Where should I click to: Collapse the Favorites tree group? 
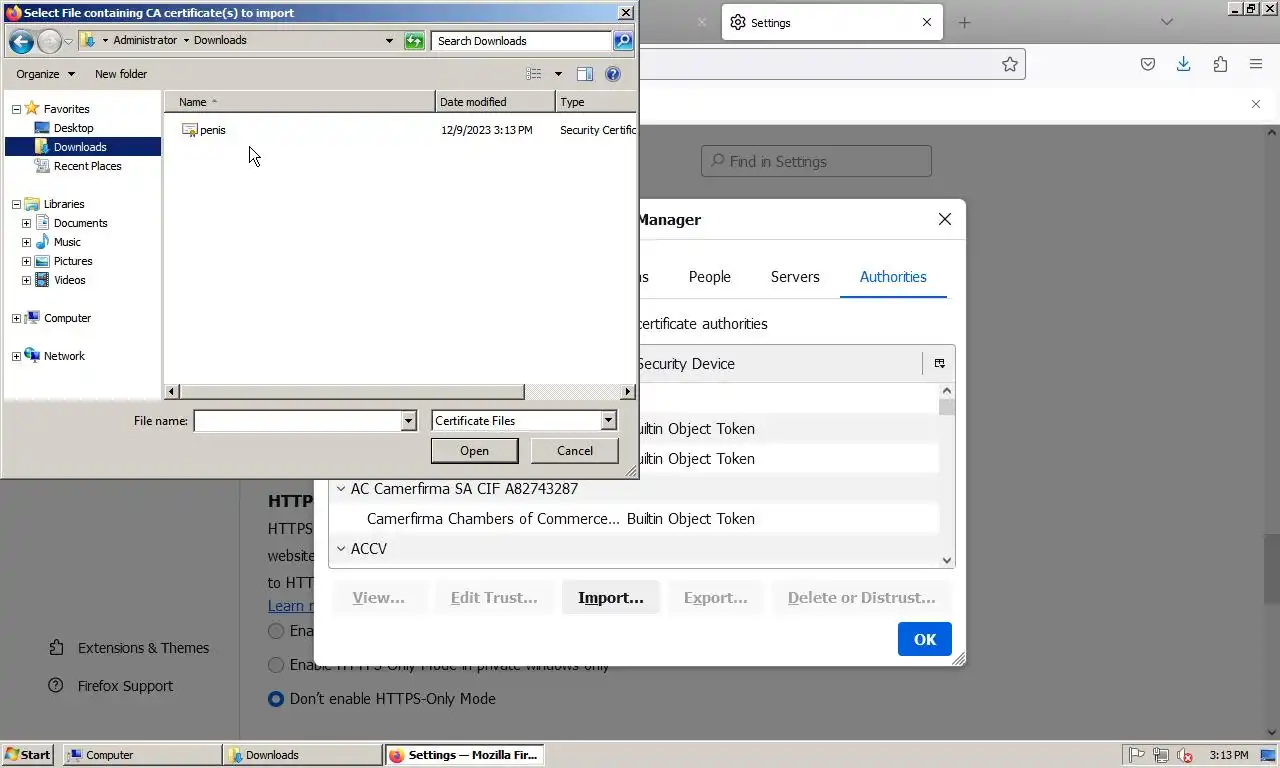(x=16, y=109)
